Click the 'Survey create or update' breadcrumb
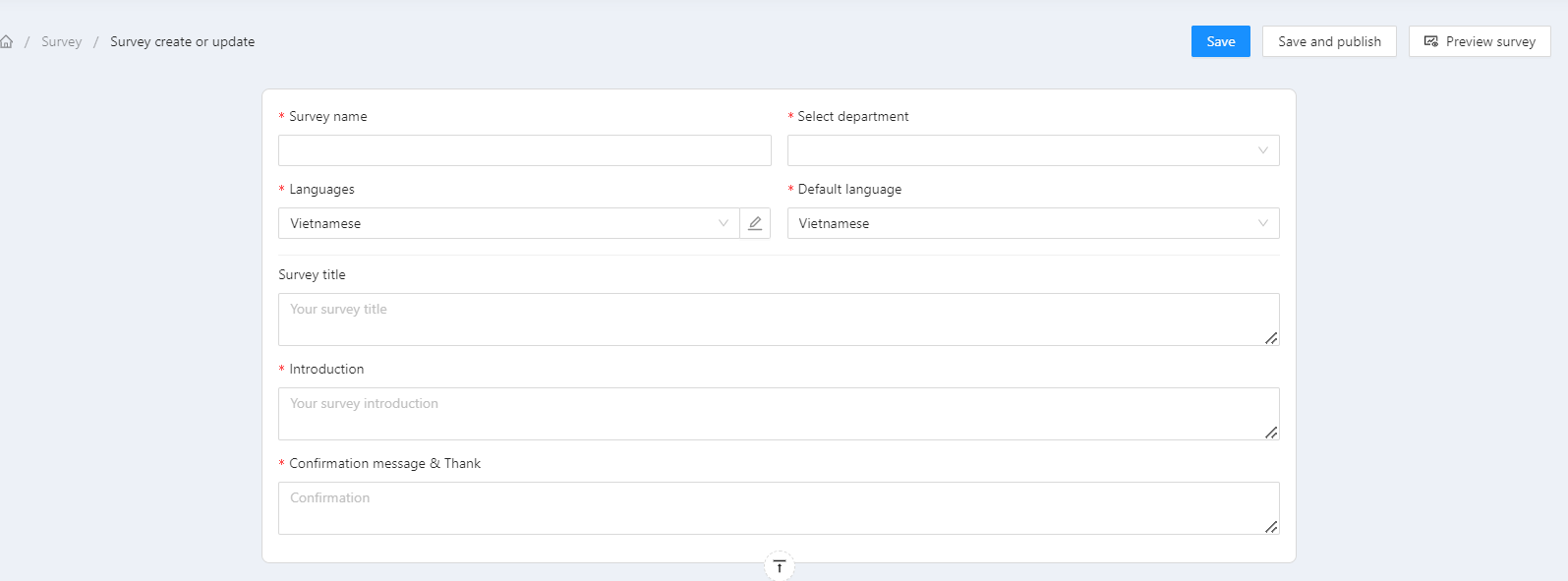1568x581 pixels. point(182,41)
